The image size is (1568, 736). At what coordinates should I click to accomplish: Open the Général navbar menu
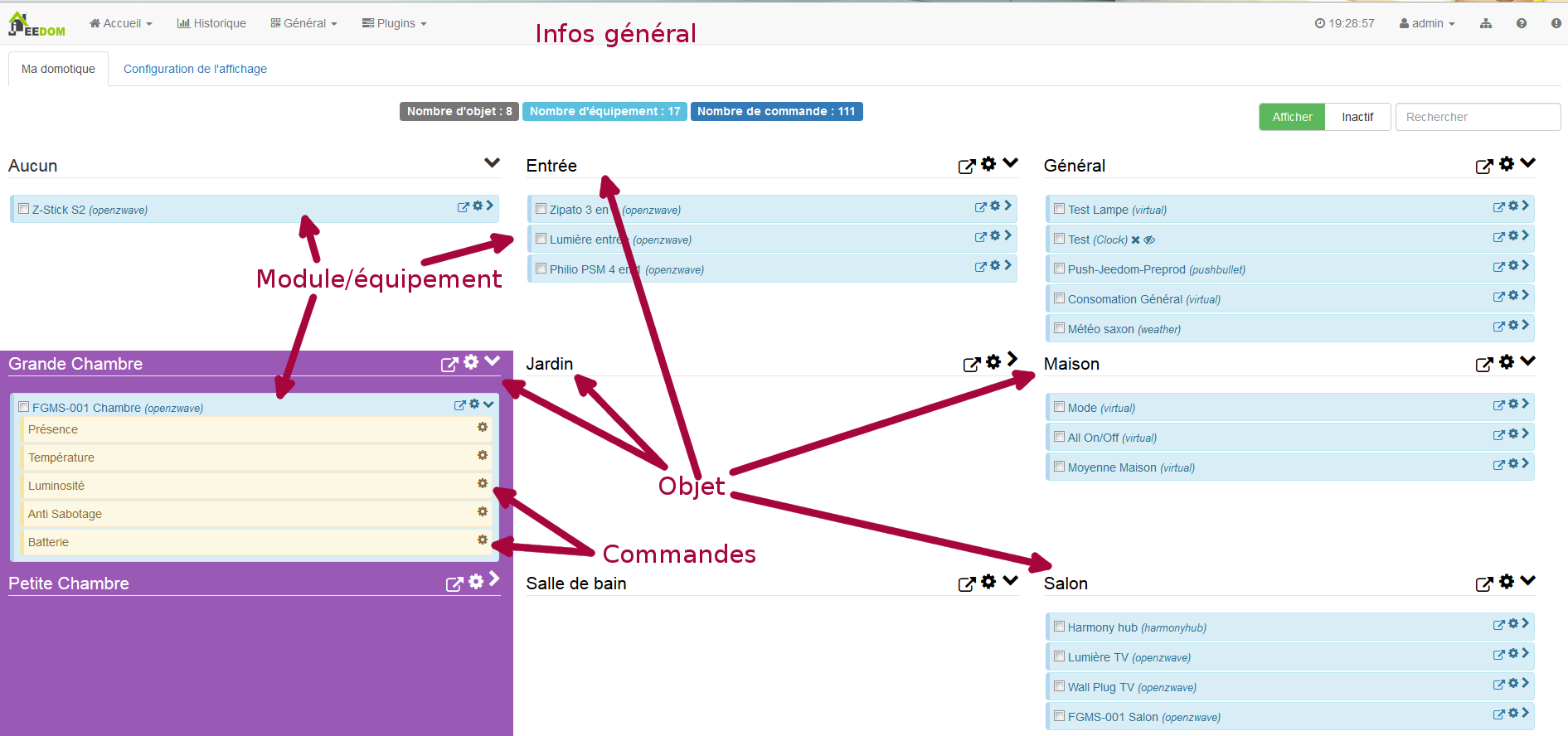click(x=304, y=23)
